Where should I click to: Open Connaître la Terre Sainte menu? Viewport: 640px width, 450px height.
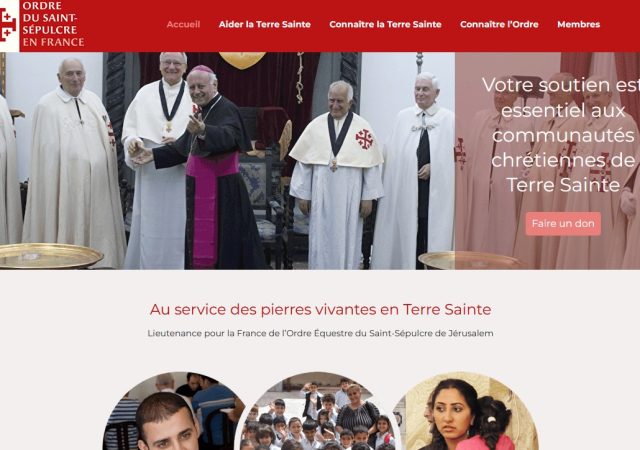pos(385,25)
